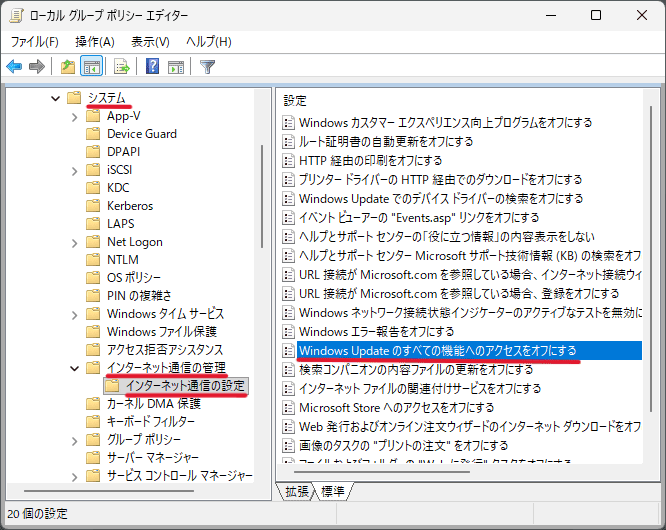The image size is (666, 530).
Task: Select ヘルプとサポート センターの役に立つ情報 policy
Action: point(447,237)
